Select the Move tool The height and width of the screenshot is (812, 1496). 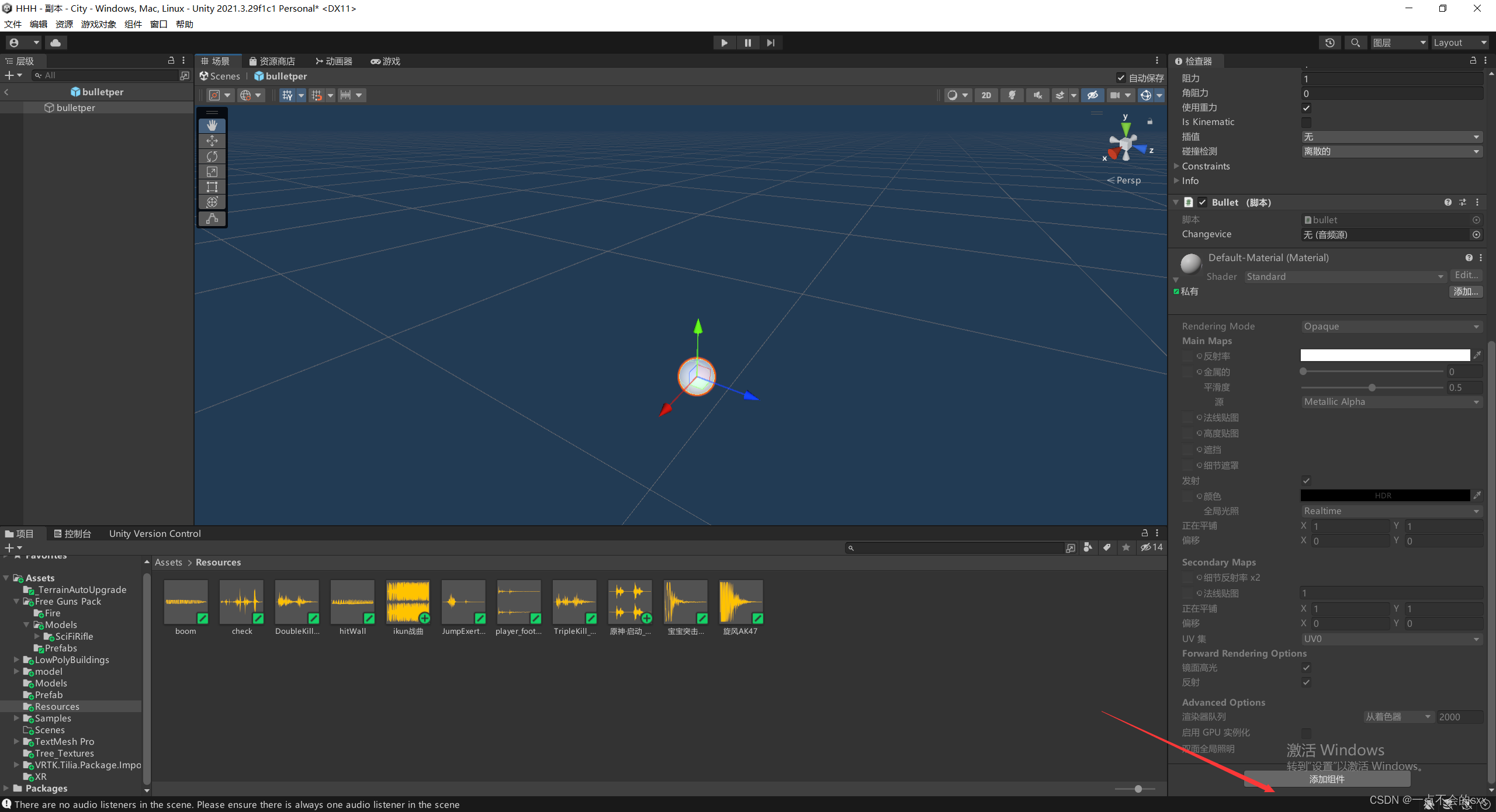[x=212, y=140]
